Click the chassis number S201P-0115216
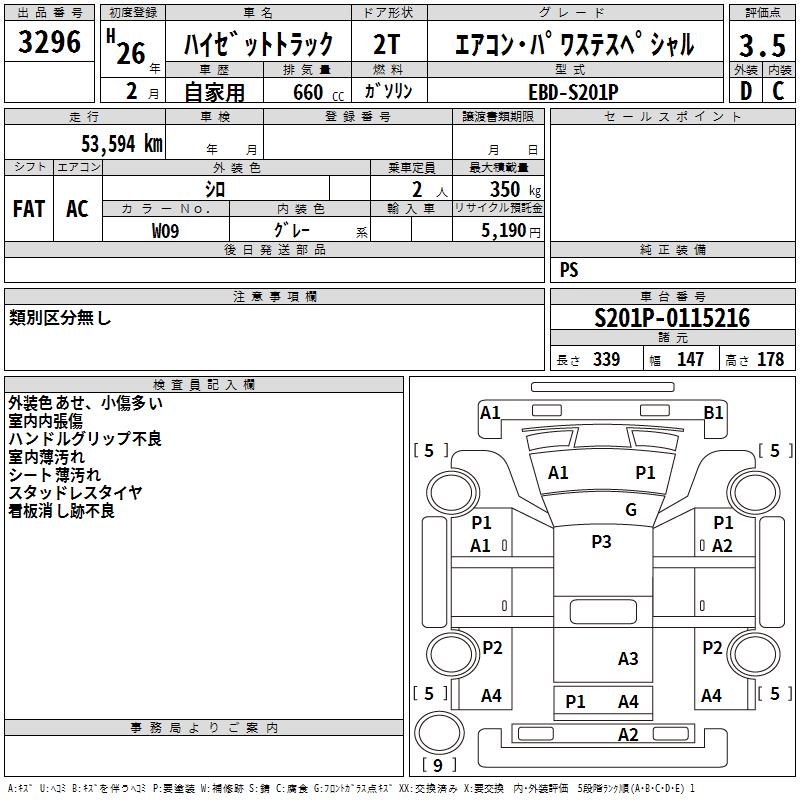The height and width of the screenshot is (800, 800). pyautogui.click(x=671, y=318)
